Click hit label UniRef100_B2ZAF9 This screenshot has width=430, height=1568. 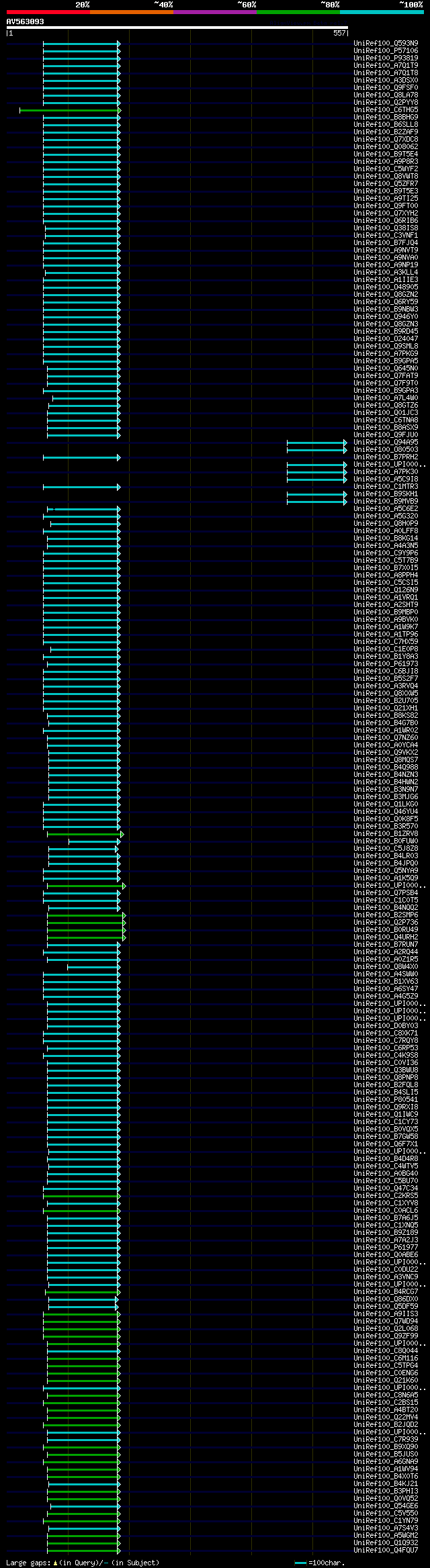pyautogui.click(x=386, y=132)
